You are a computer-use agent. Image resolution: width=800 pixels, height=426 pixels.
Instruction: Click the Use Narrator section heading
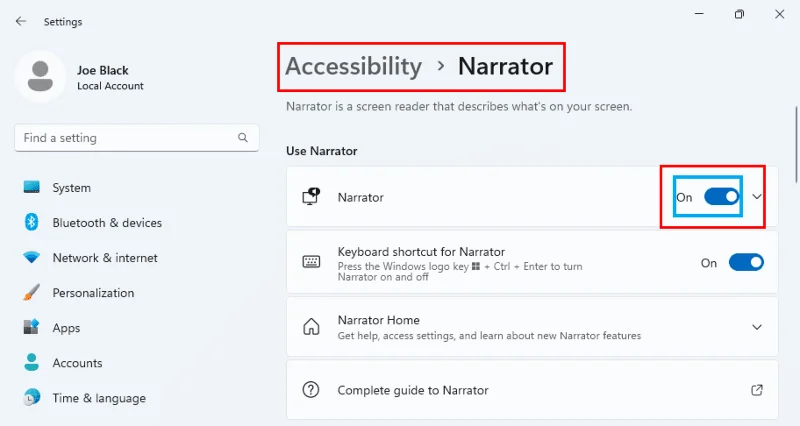(x=321, y=151)
